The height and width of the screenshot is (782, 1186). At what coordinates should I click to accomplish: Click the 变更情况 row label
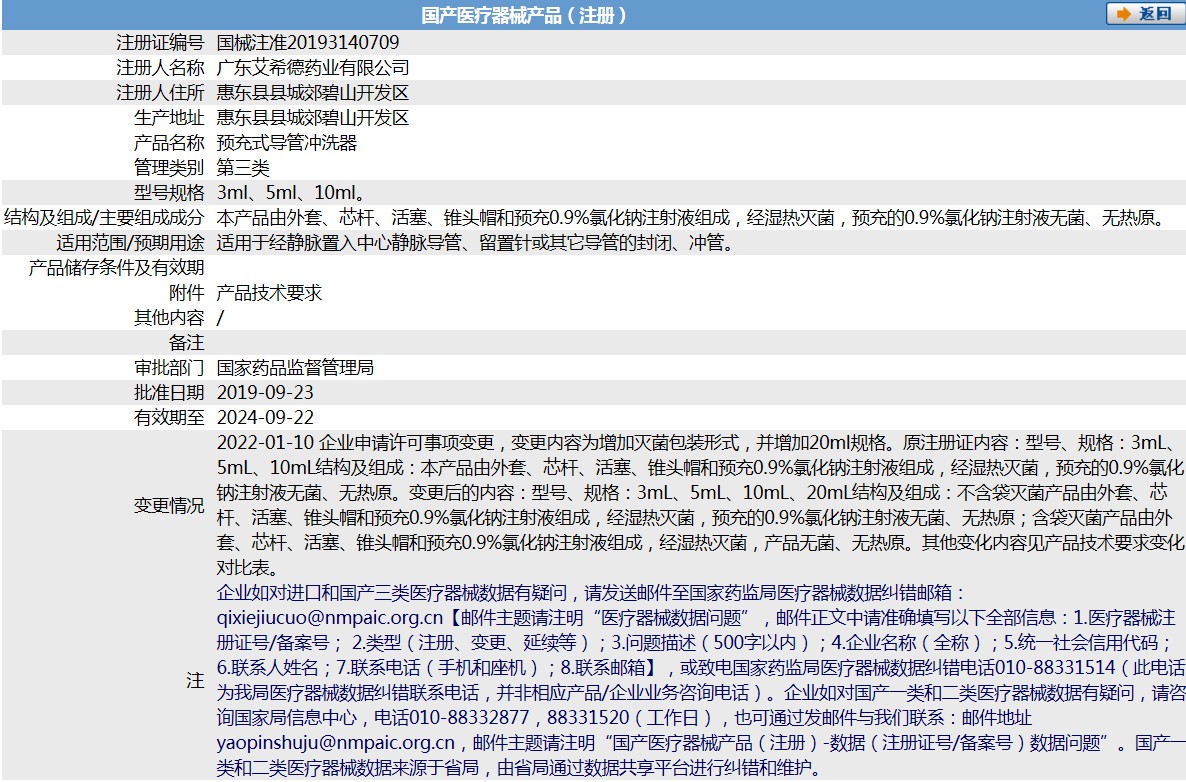coord(169,505)
